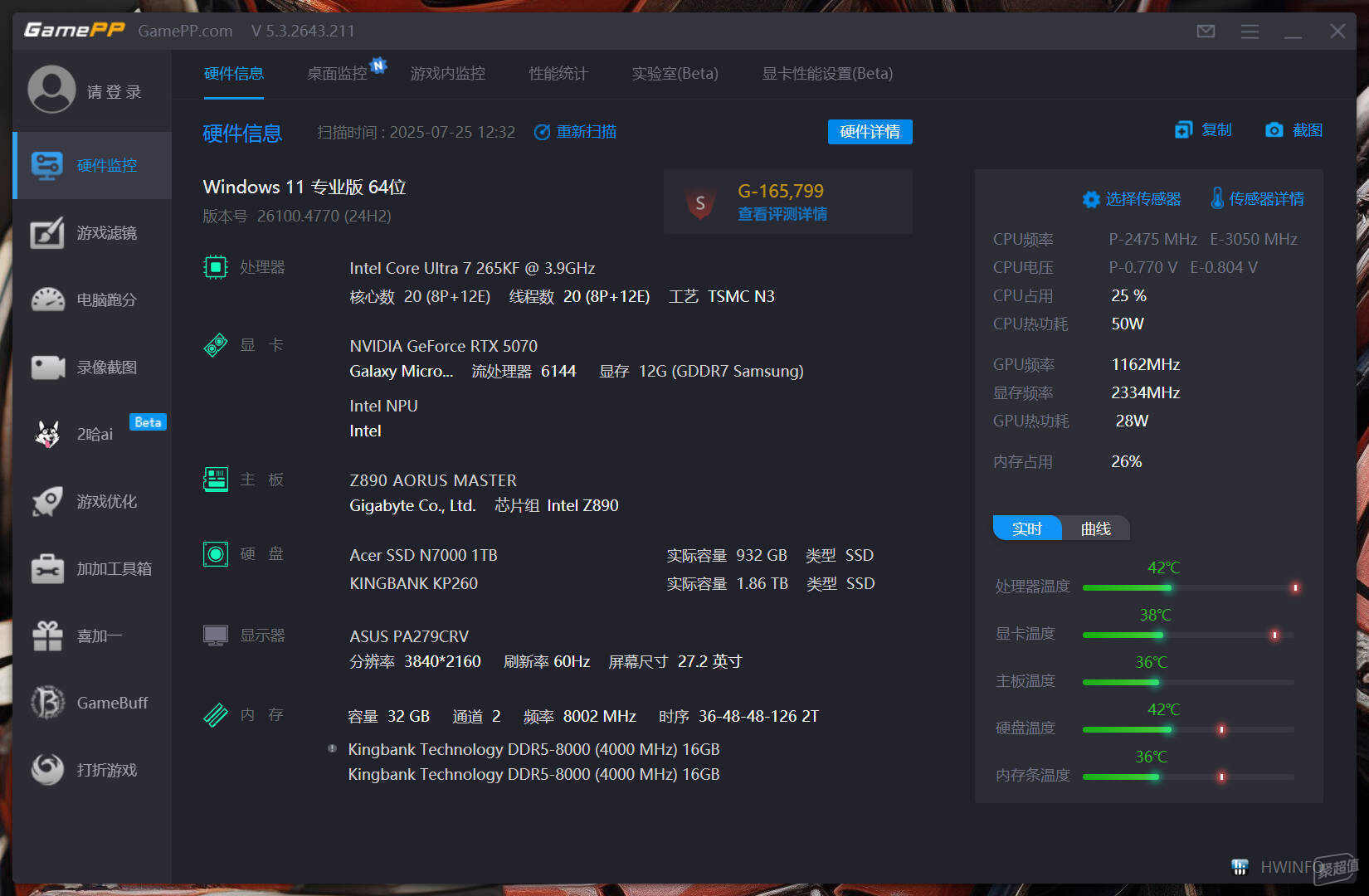This screenshot has width=1369, height=896.
Task: Click the S score shield badge
Action: (x=700, y=202)
